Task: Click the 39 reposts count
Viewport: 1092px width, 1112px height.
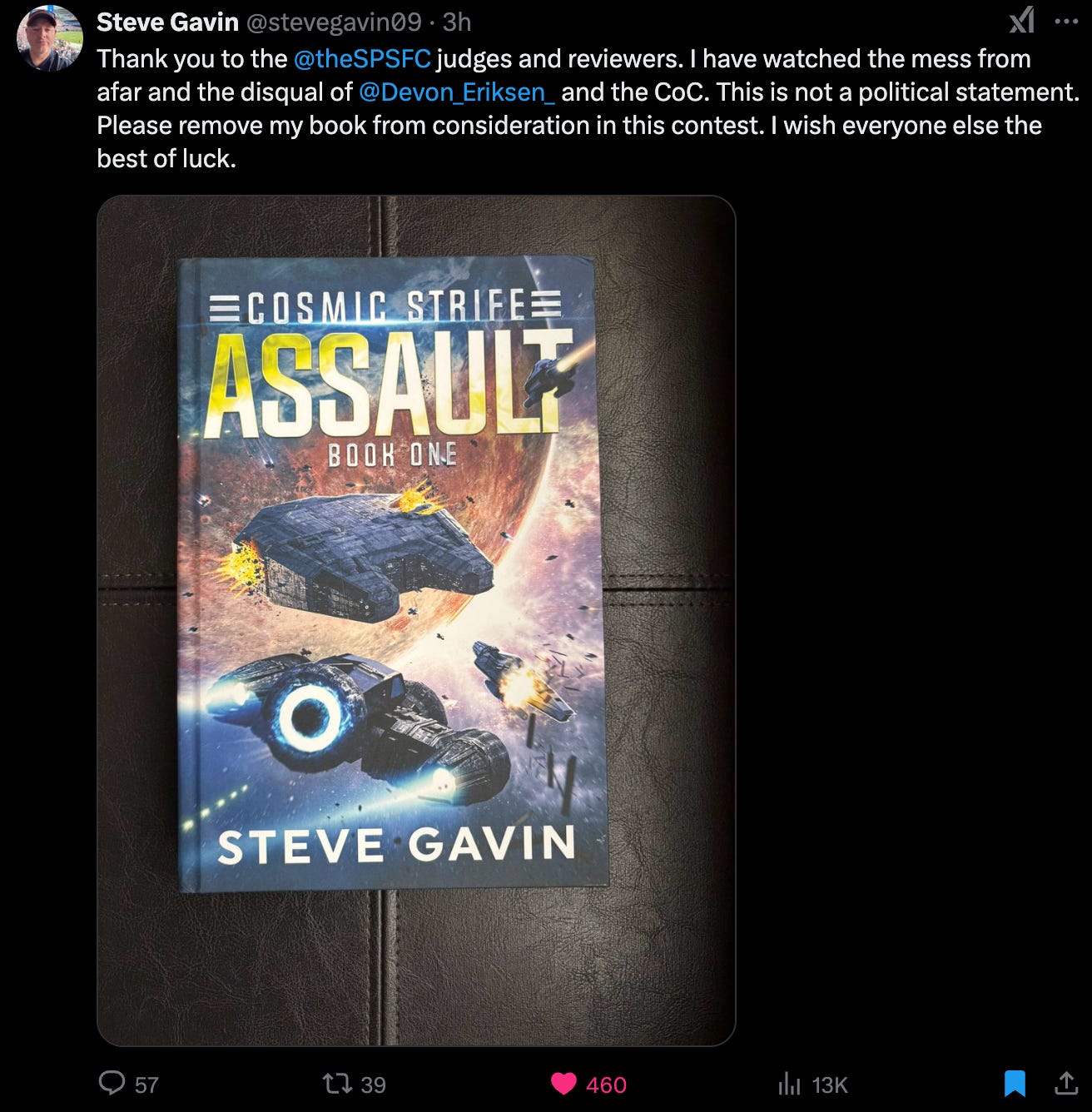Action: (x=374, y=1085)
